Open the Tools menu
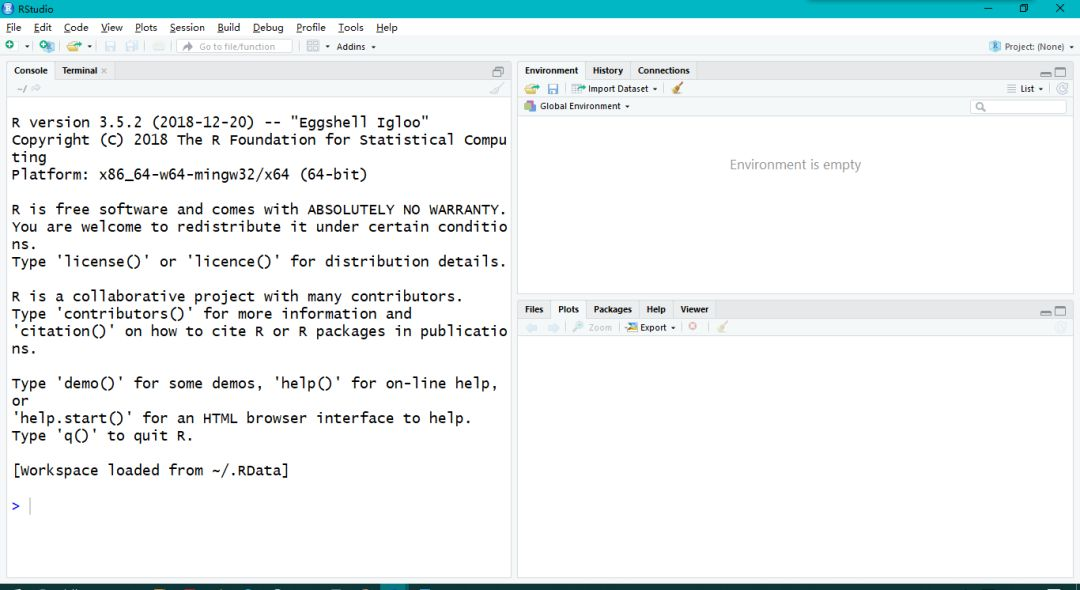The width and height of the screenshot is (1080, 590). [x=351, y=28]
